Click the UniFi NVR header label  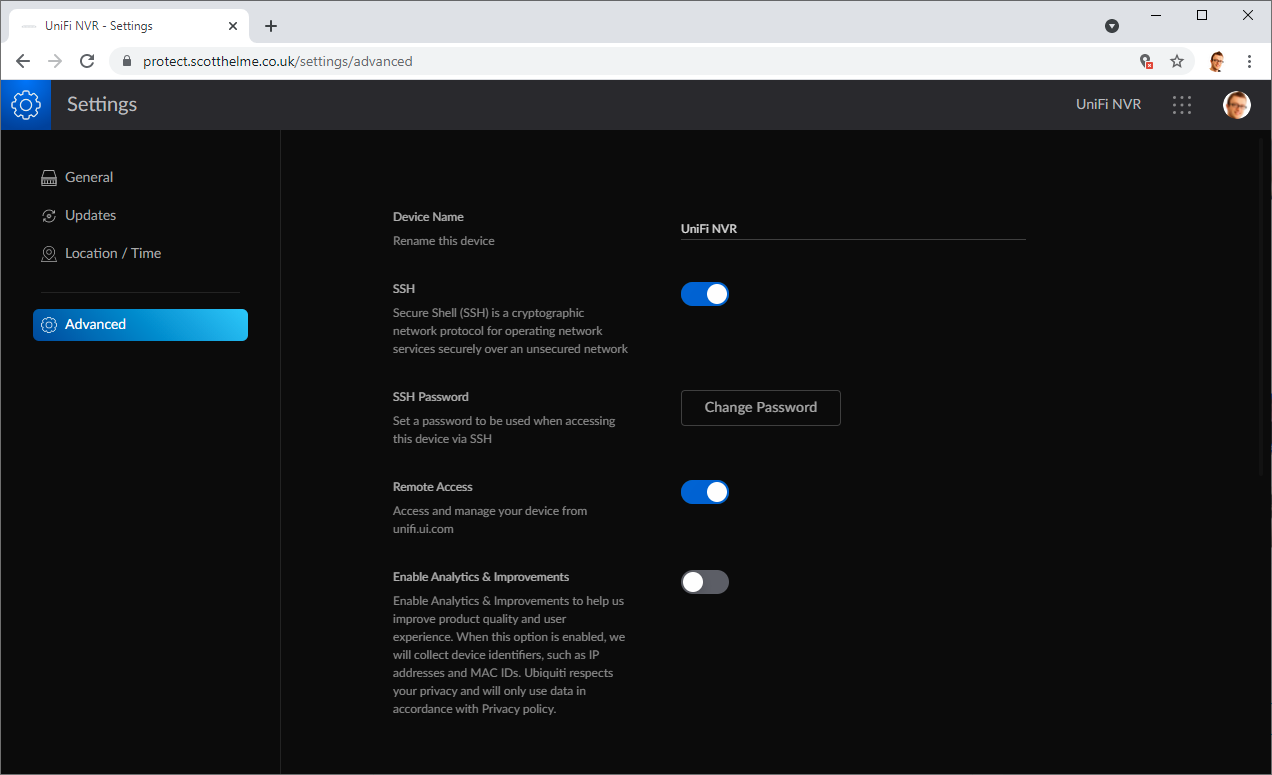(1108, 105)
